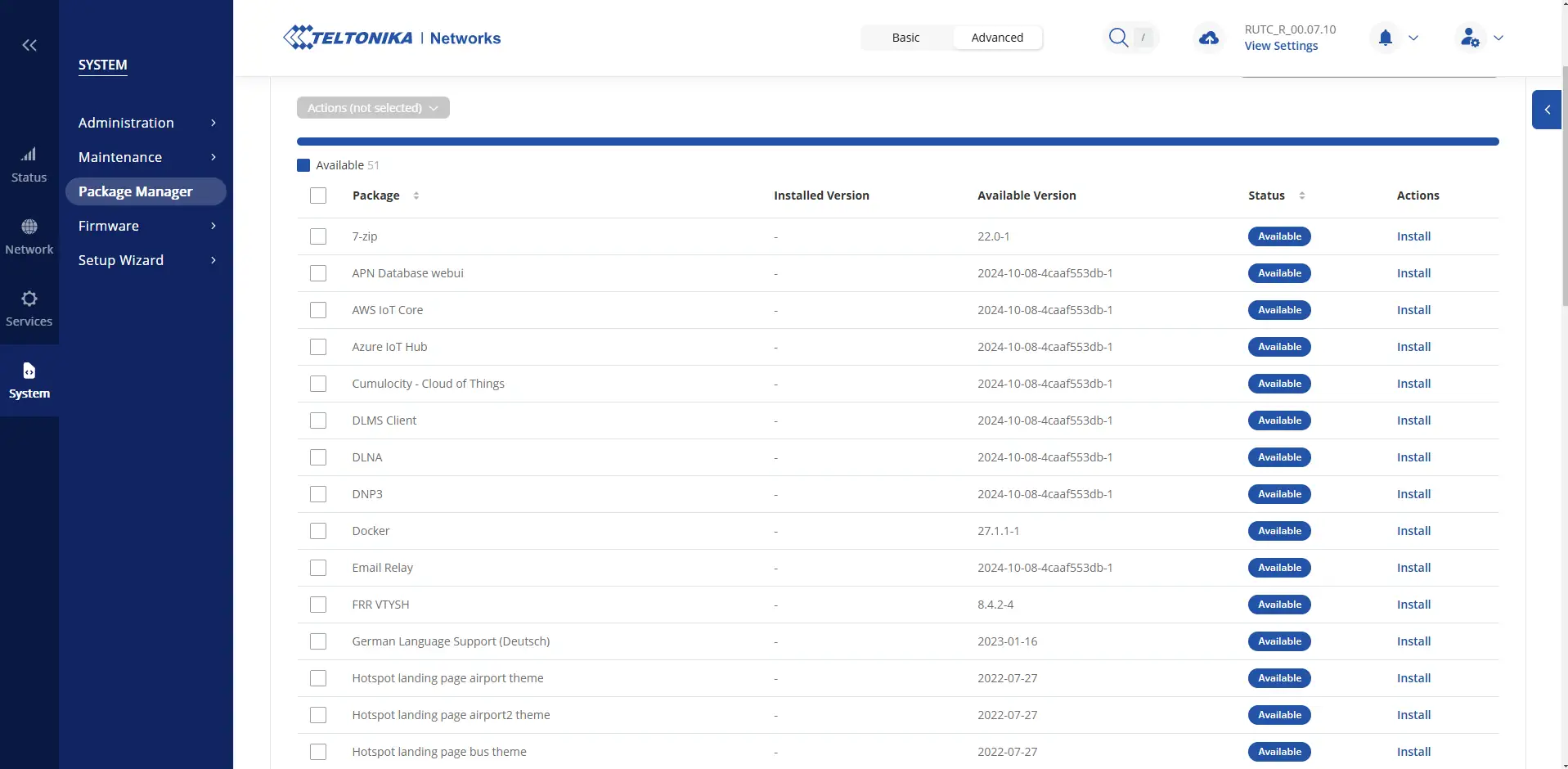Screen dimensions: 1568x769
Task: Sort the table by Status column
Action: point(1301,196)
